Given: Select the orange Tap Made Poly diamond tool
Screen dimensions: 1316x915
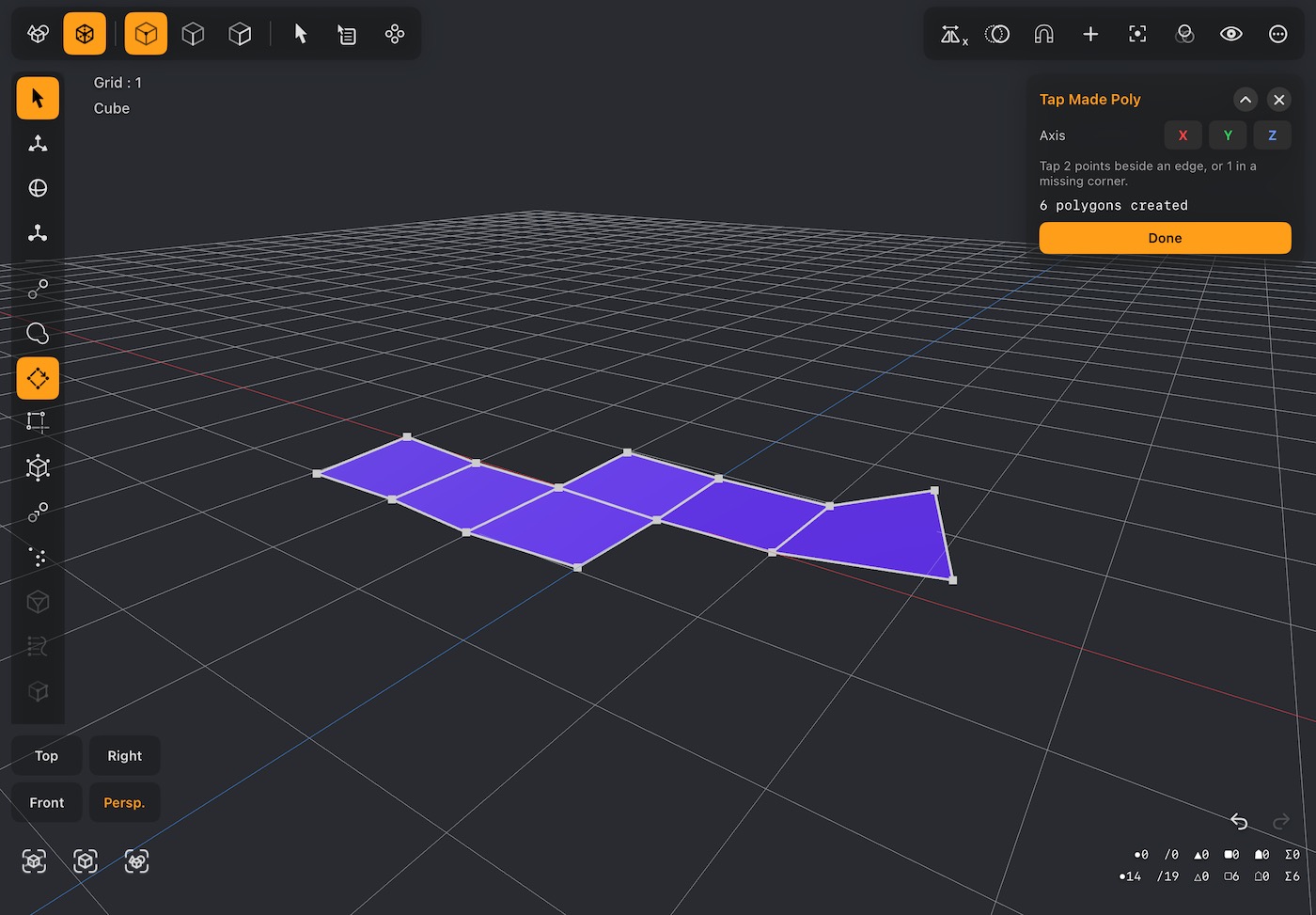Looking at the screenshot, I should (38, 378).
